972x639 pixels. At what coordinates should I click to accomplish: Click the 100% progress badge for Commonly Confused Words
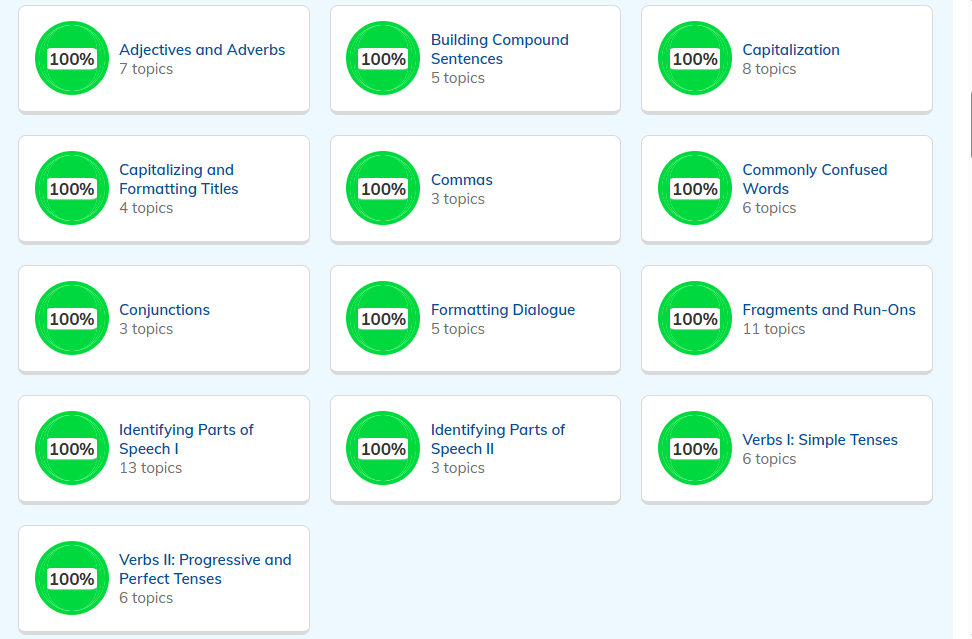coord(694,189)
